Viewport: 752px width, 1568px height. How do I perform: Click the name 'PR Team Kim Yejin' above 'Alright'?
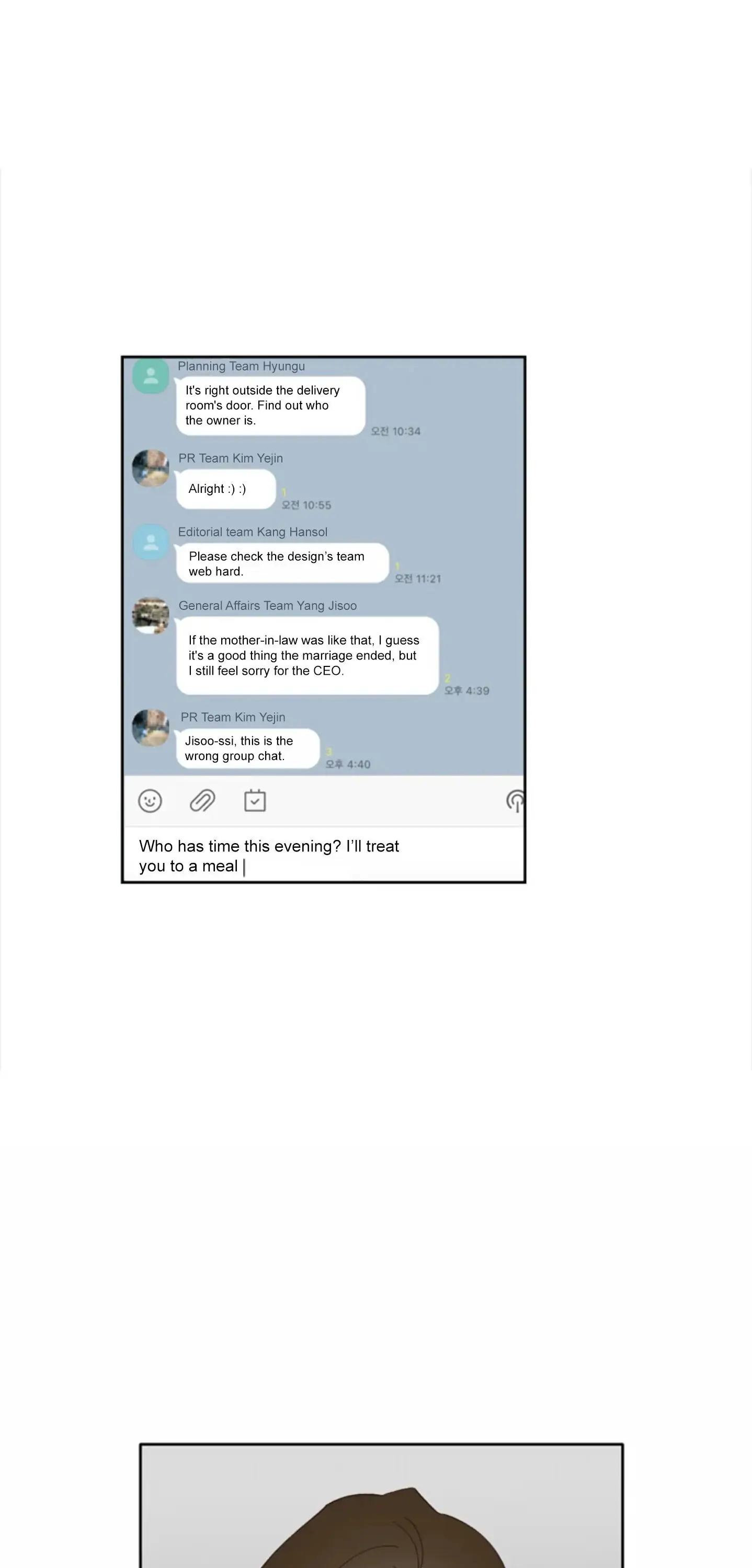pyautogui.click(x=230, y=458)
